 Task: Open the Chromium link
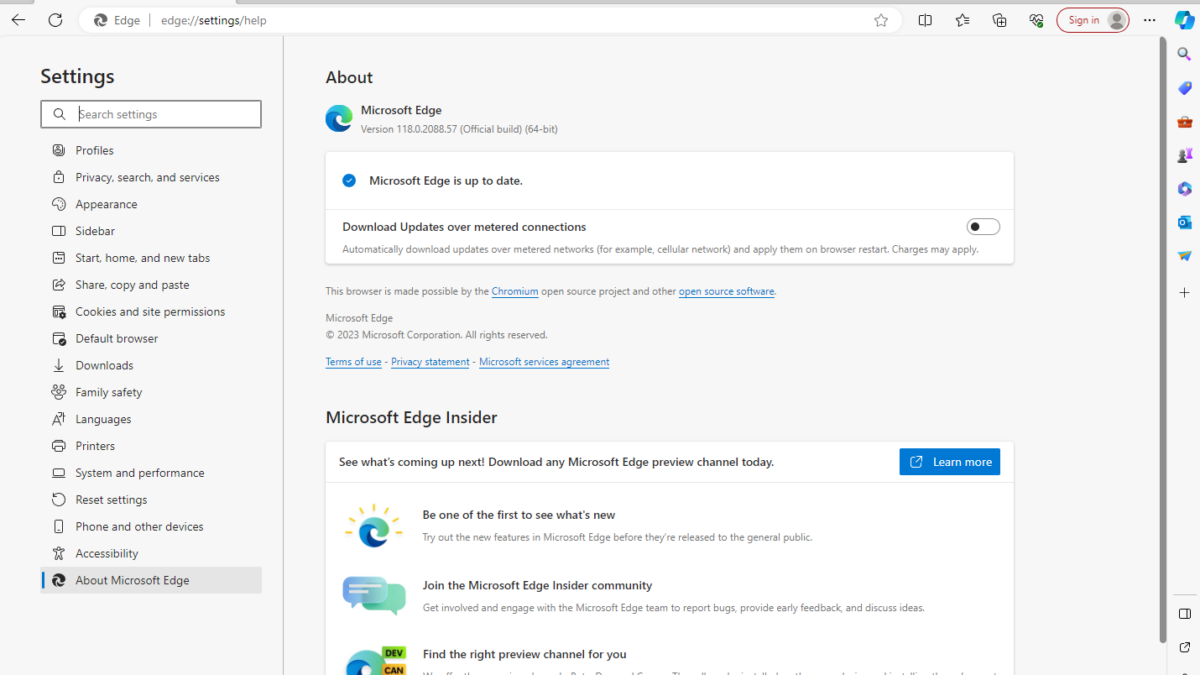click(514, 292)
